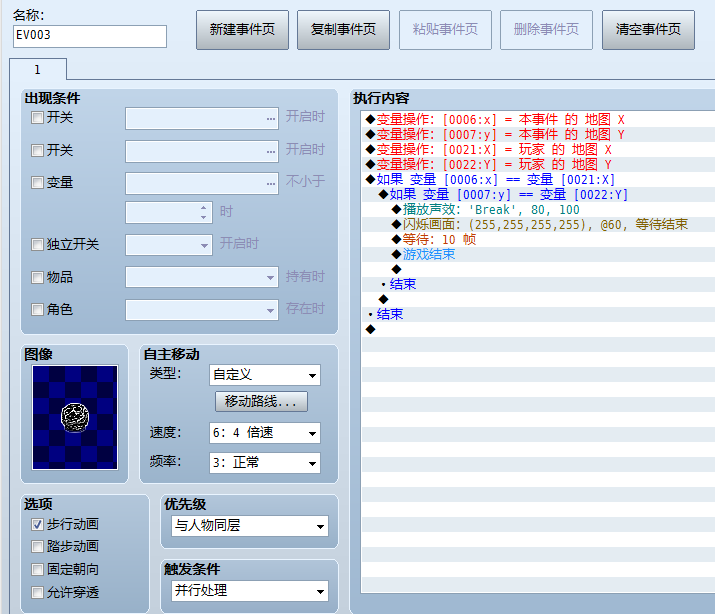The image size is (715, 614).
Task: Tick the 独立开关 checkbox
Action: click(37, 245)
